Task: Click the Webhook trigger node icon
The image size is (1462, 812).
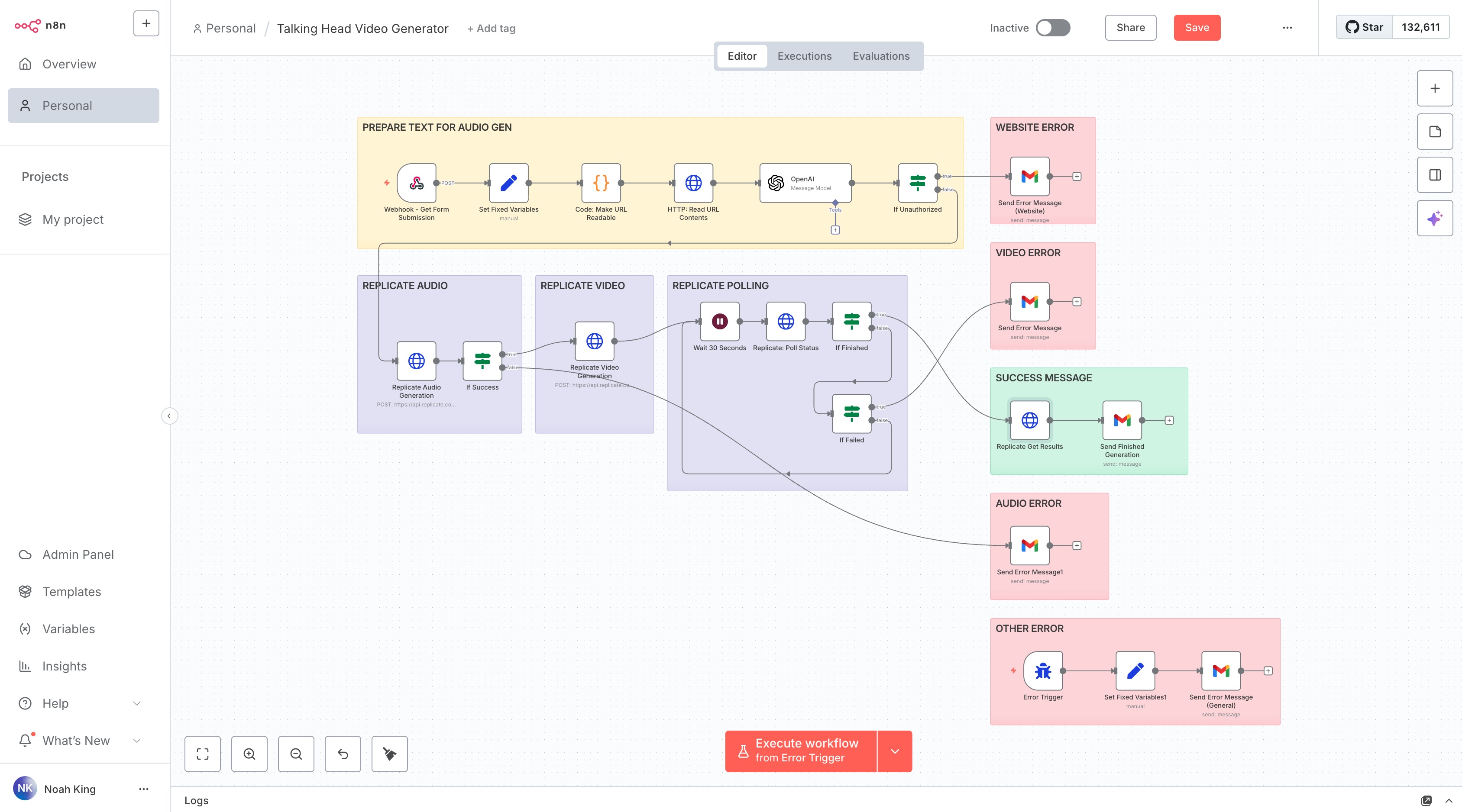Action: click(x=416, y=183)
